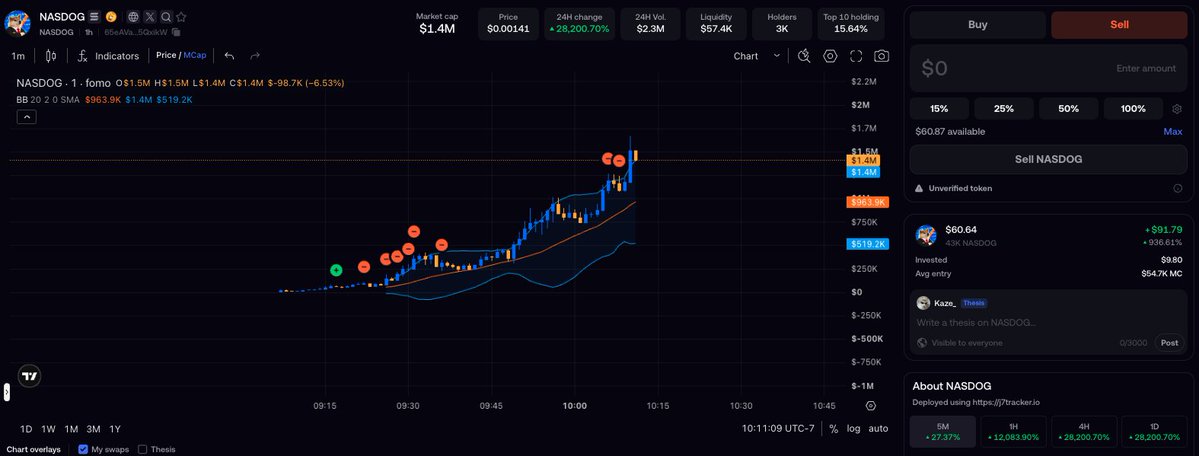The height and width of the screenshot is (456, 1199).
Task: Select the Buy tab
Action: tap(977, 24)
